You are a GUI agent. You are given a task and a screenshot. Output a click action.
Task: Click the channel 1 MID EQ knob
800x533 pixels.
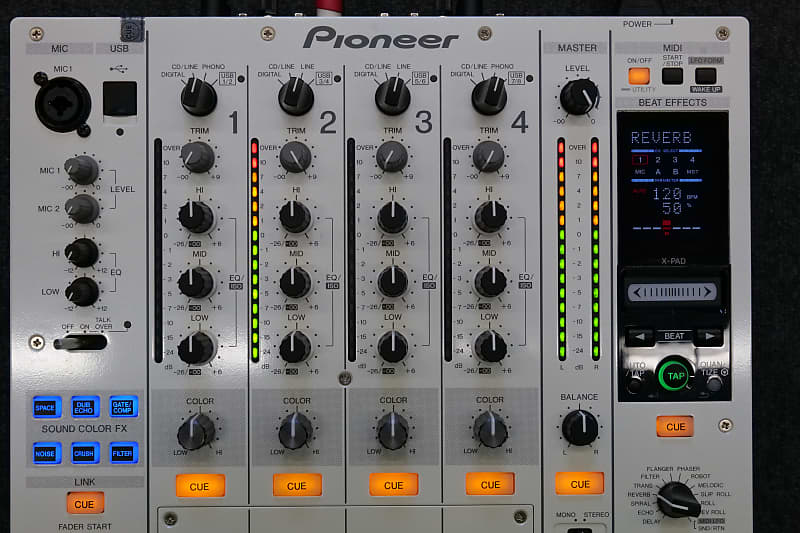click(196, 282)
